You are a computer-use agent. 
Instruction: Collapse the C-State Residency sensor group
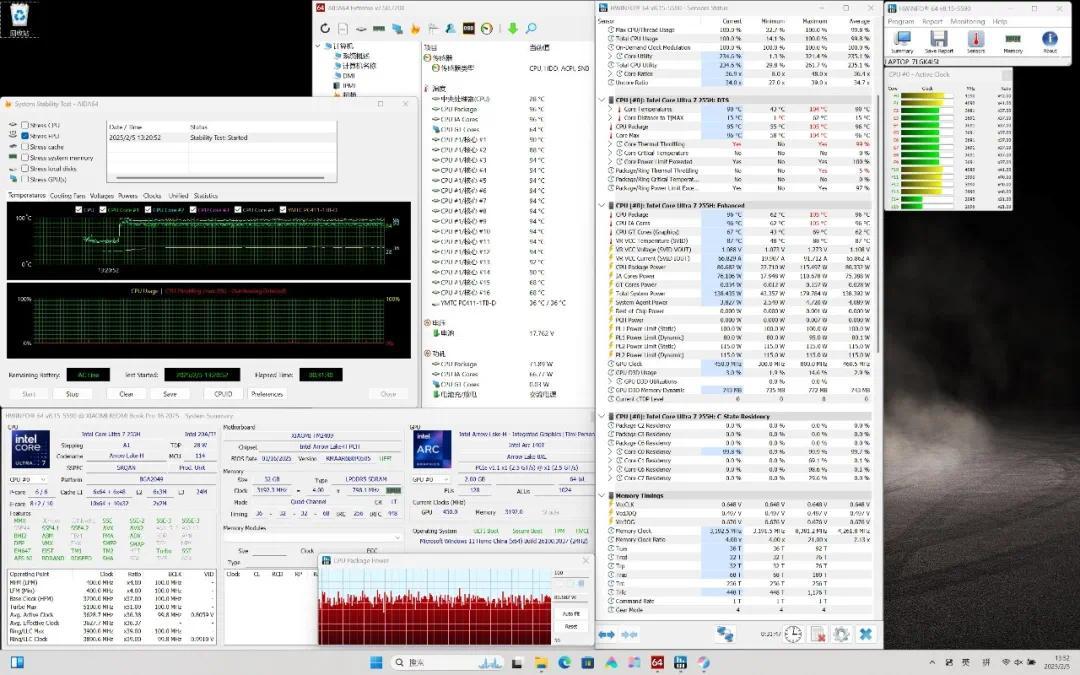point(602,415)
